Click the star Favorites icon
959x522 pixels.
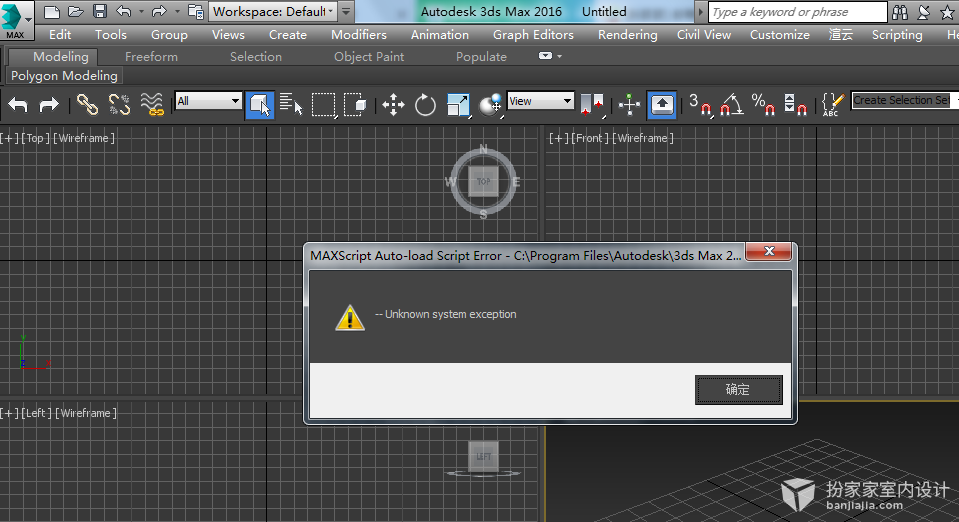tap(947, 12)
